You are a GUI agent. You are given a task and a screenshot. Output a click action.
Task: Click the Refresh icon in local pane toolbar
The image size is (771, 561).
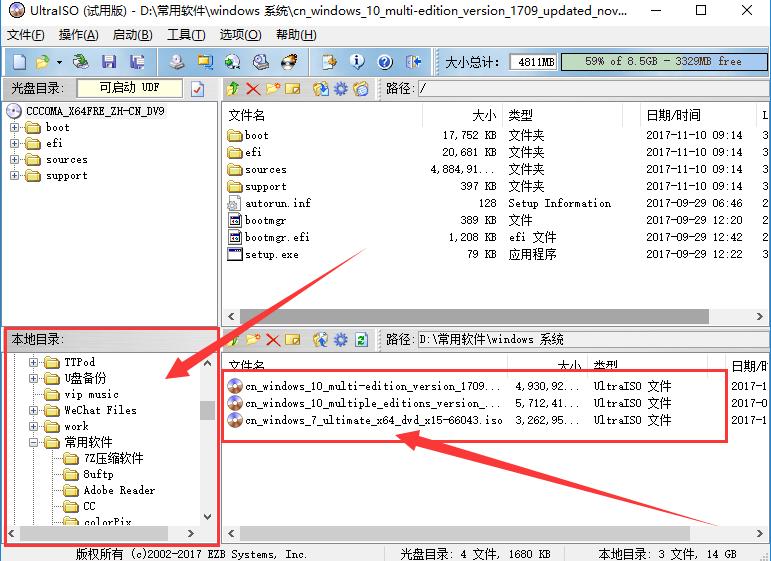(361, 339)
